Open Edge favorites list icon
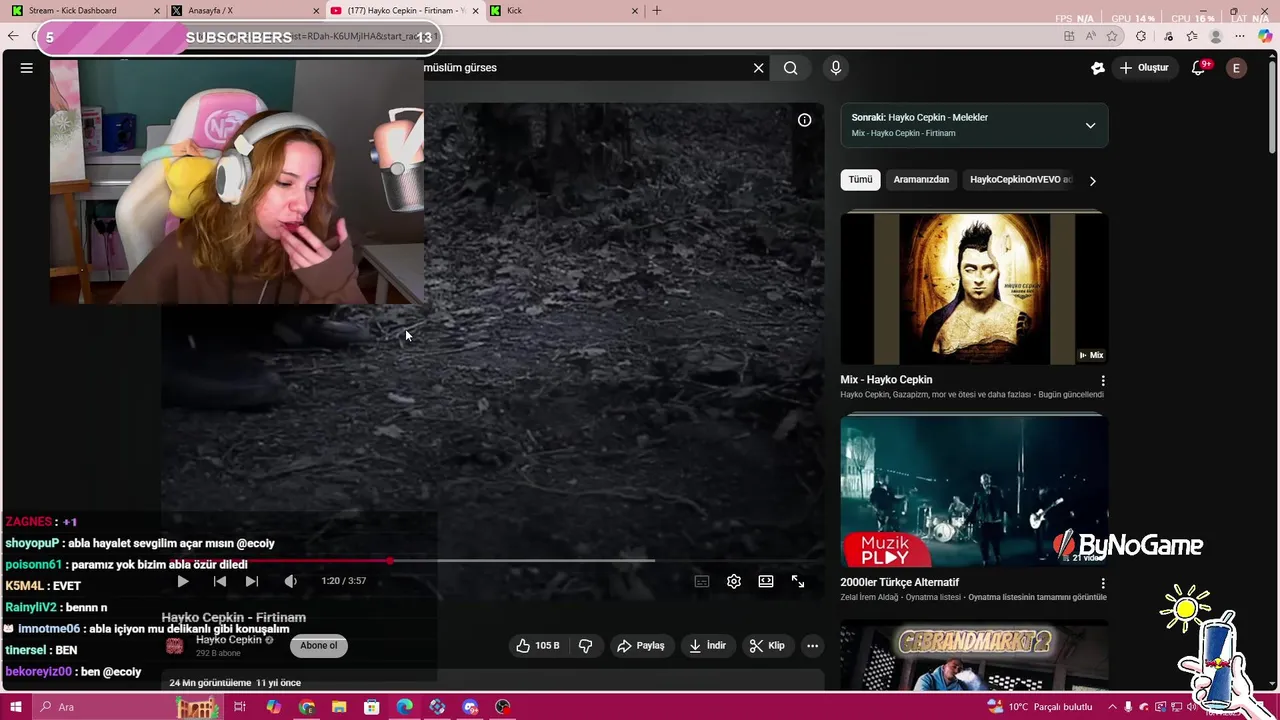1280x720 pixels. [x=1192, y=36]
